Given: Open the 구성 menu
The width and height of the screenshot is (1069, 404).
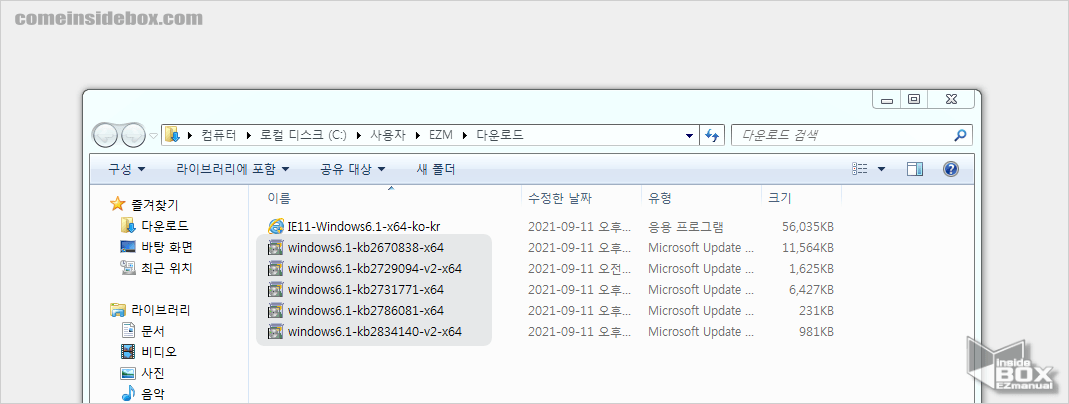Looking at the screenshot, I should (x=126, y=169).
